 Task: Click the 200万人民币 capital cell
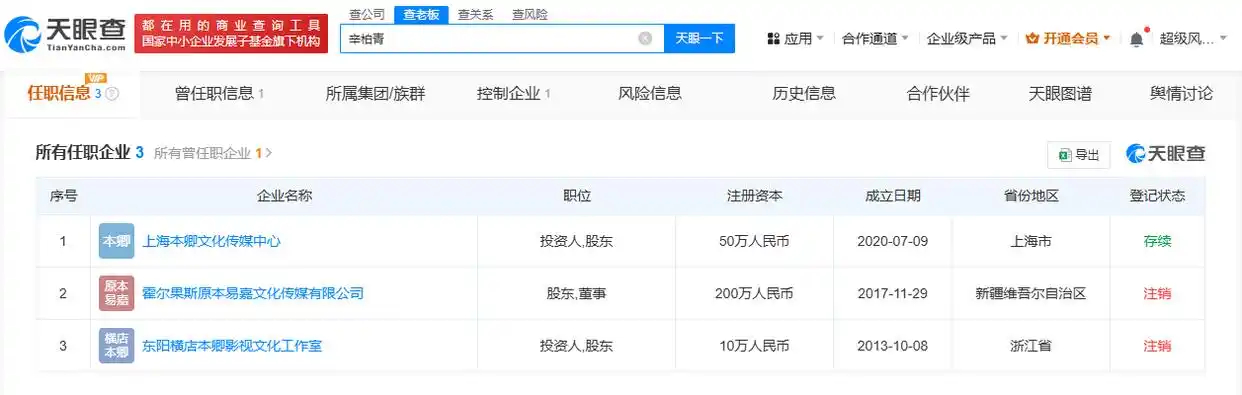click(754, 294)
